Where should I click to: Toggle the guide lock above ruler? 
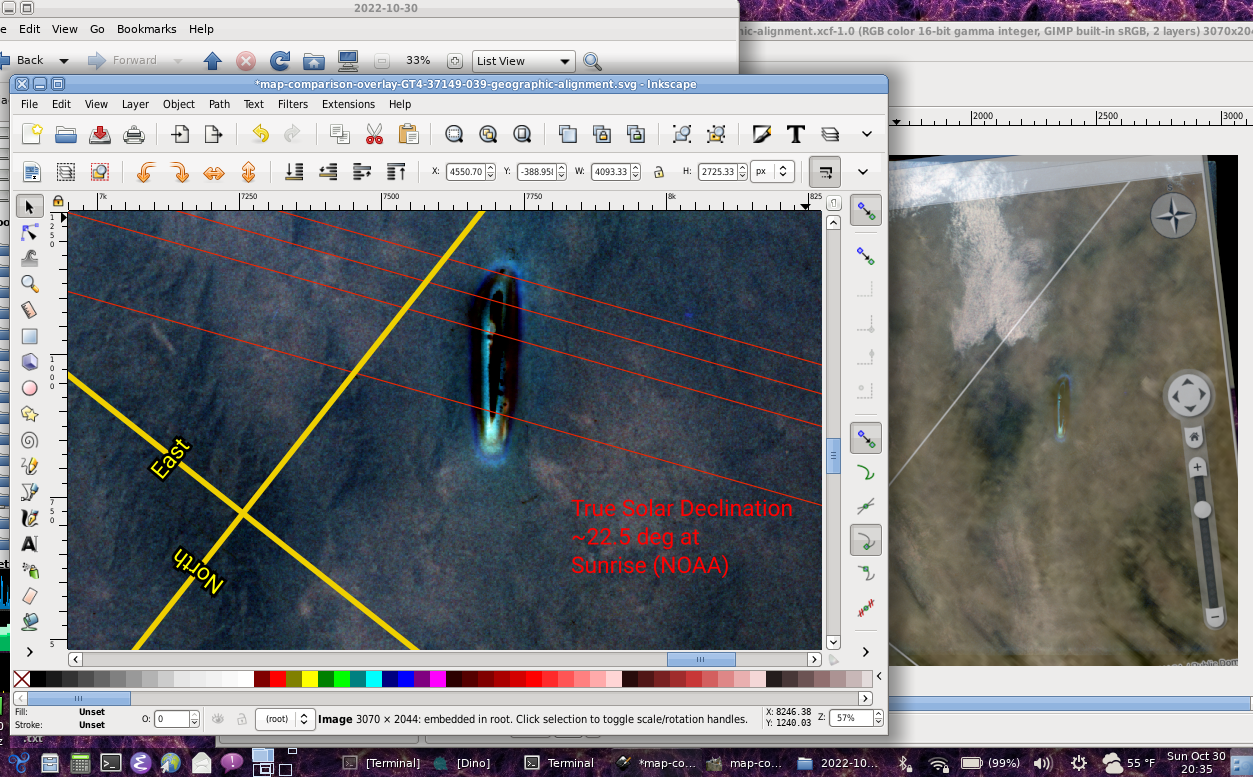point(58,201)
